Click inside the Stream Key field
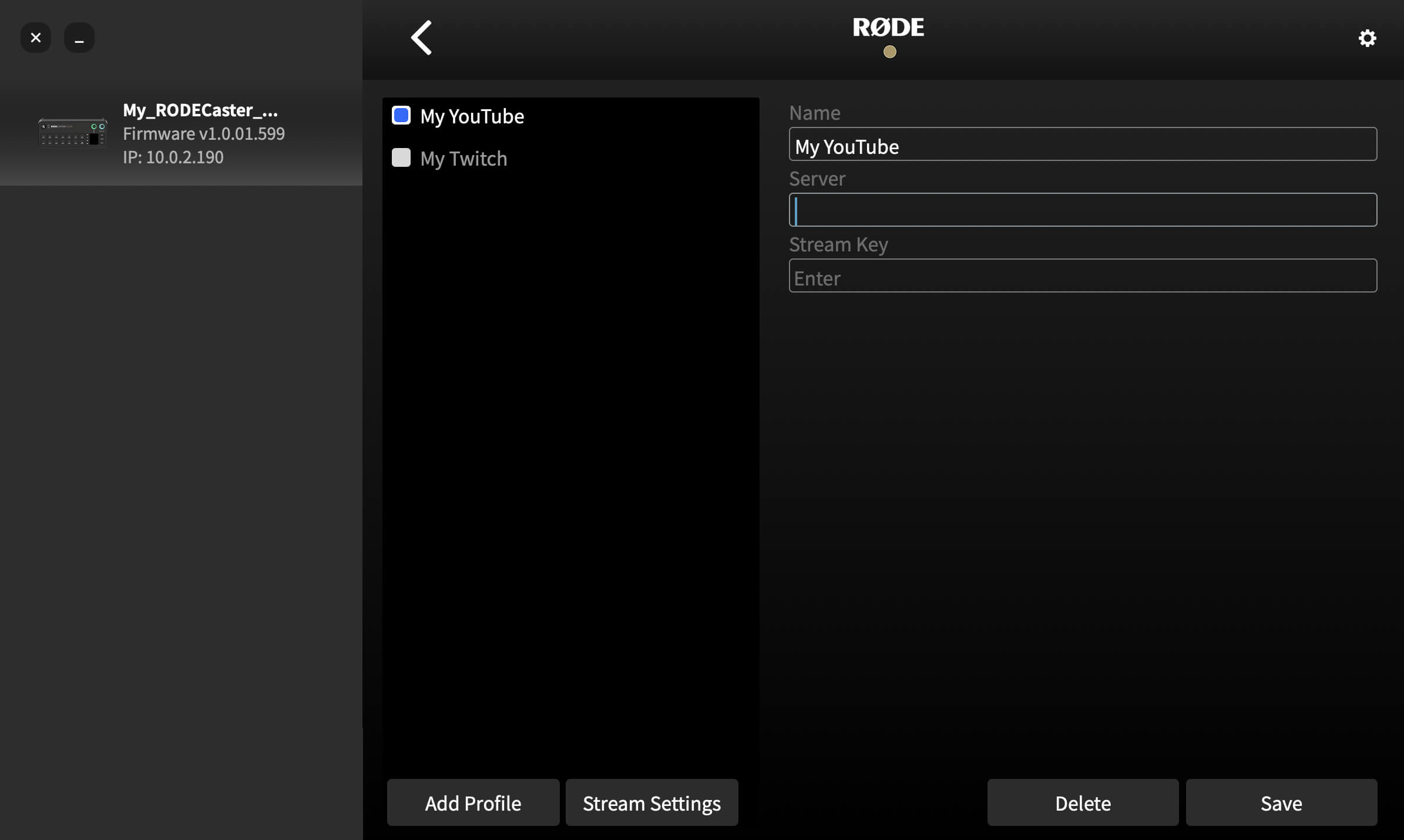The width and height of the screenshot is (1404, 840). tap(1082, 275)
